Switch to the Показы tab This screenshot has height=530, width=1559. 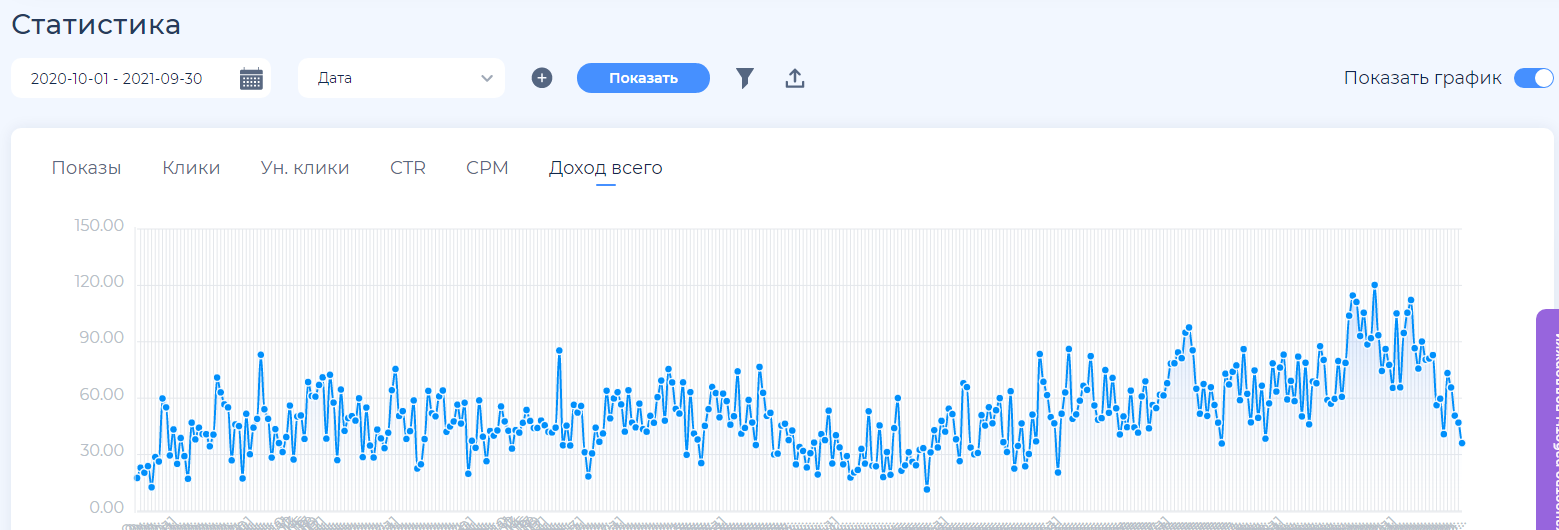pyautogui.click(x=86, y=168)
